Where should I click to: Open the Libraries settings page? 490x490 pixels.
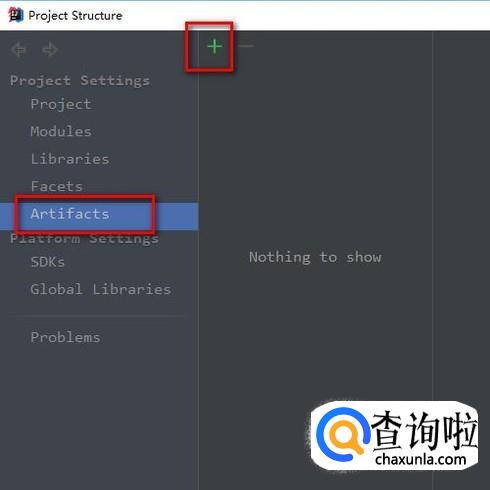(70, 159)
